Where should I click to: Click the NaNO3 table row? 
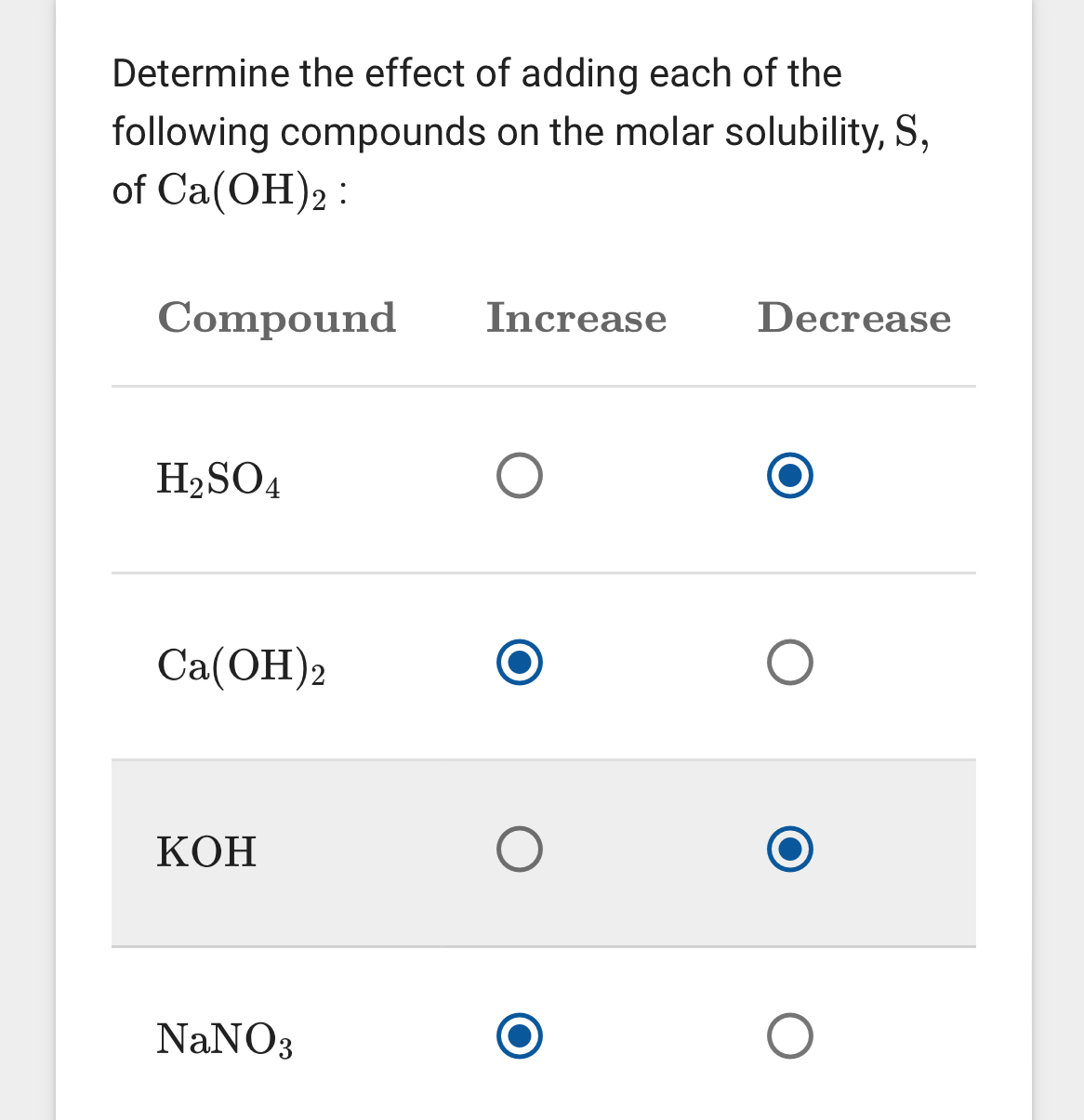[x=544, y=1036]
